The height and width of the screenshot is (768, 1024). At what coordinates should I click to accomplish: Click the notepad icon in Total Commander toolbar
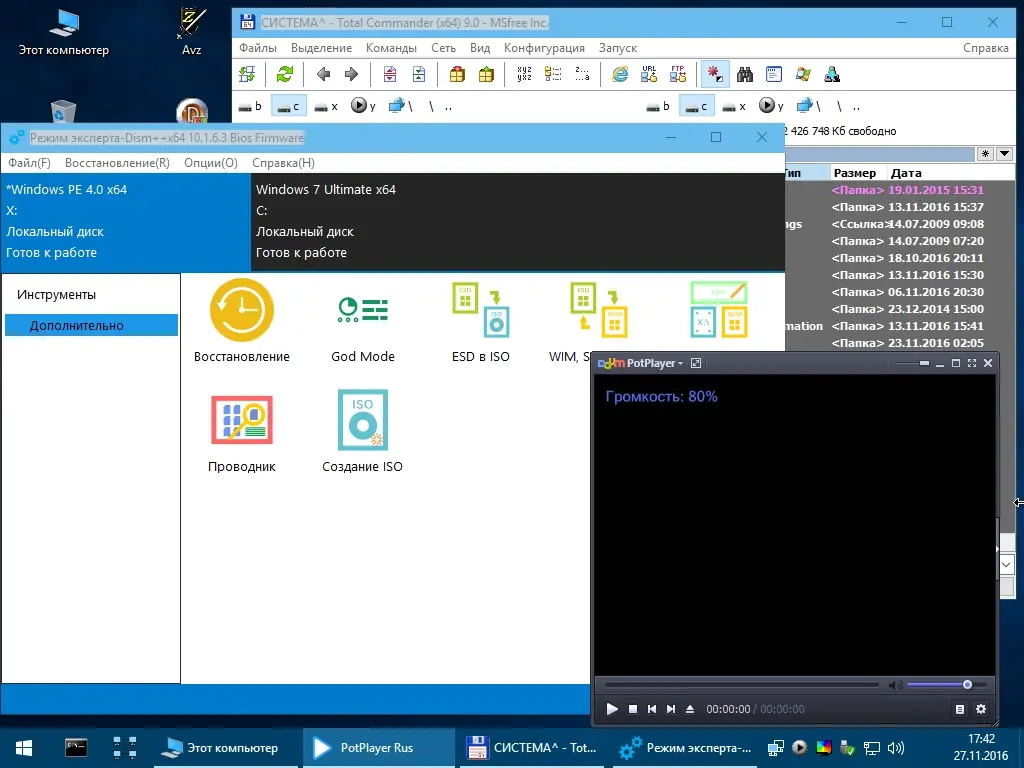point(774,74)
